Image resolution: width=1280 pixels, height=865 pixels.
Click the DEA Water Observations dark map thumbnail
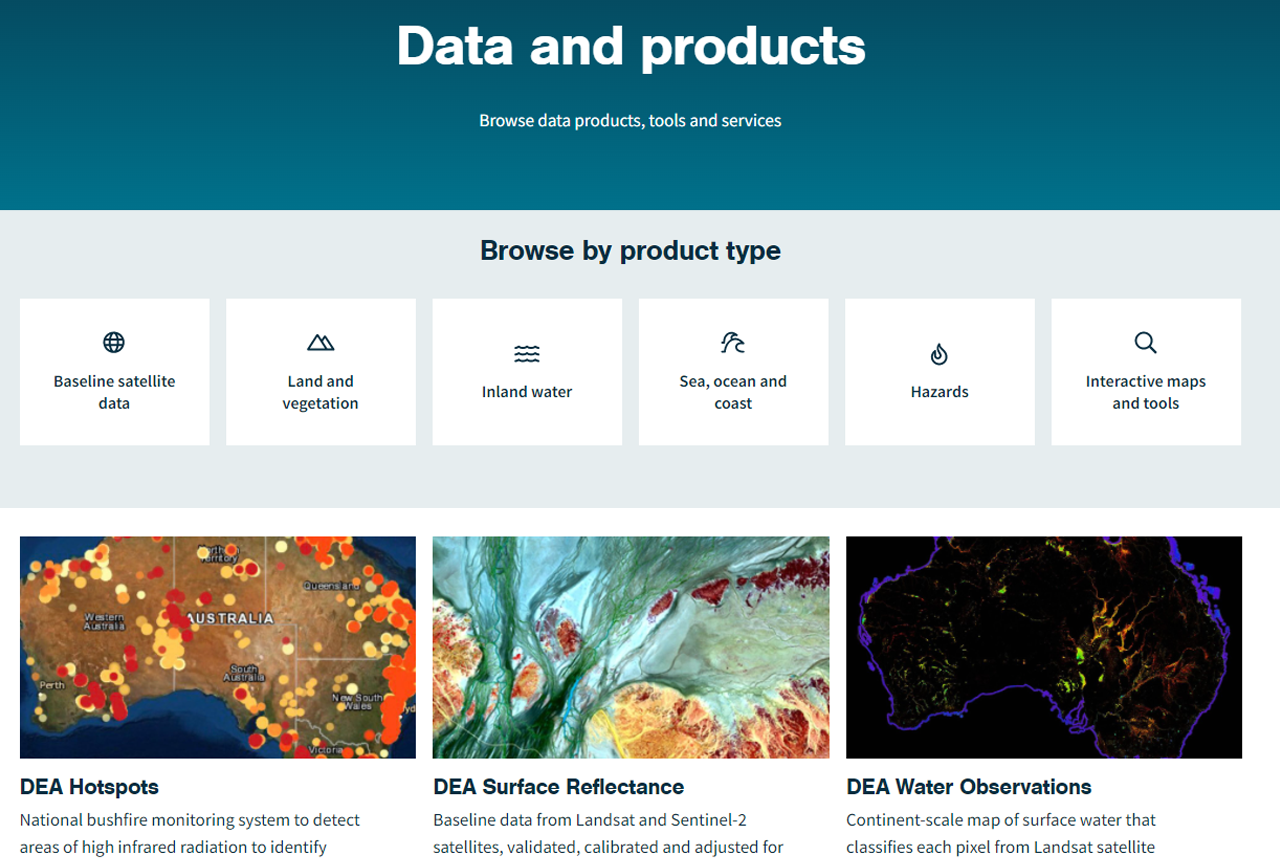pyautogui.click(x=1044, y=647)
